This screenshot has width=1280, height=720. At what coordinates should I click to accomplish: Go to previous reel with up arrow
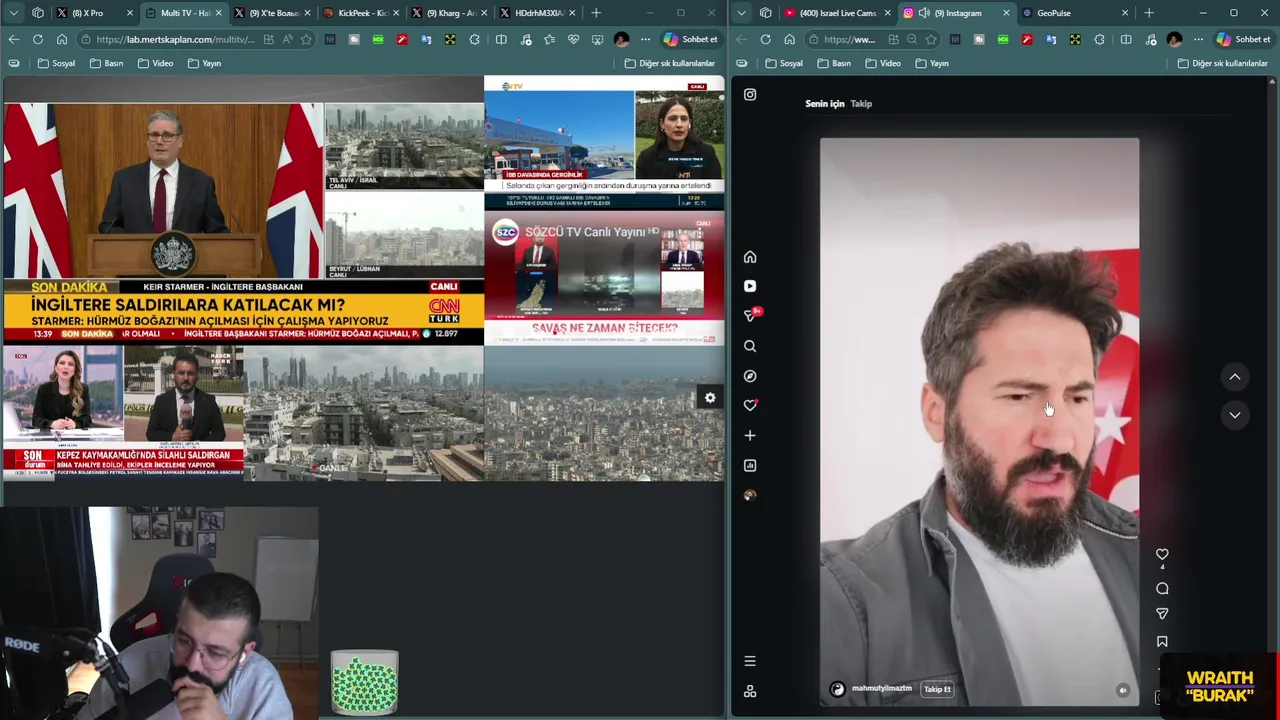click(1235, 377)
